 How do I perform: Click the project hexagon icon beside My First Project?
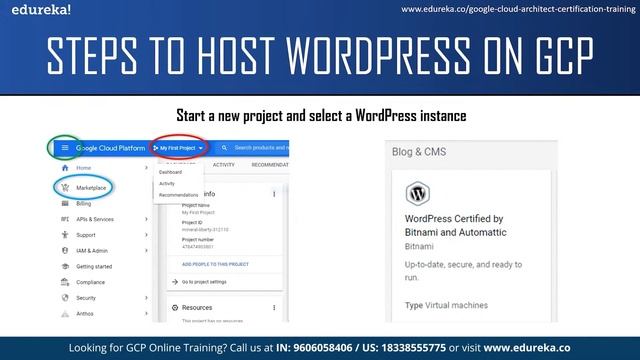click(156, 148)
